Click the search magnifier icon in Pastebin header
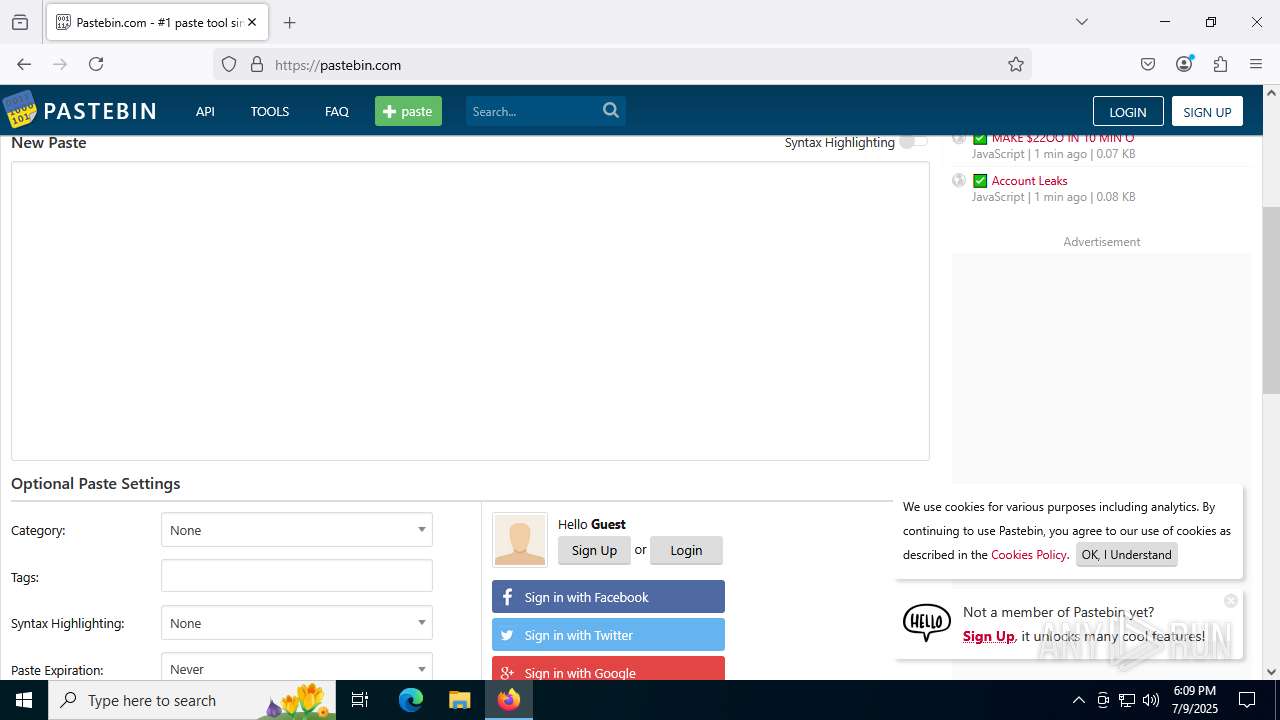Screen dimensions: 1280x720 click(611, 111)
